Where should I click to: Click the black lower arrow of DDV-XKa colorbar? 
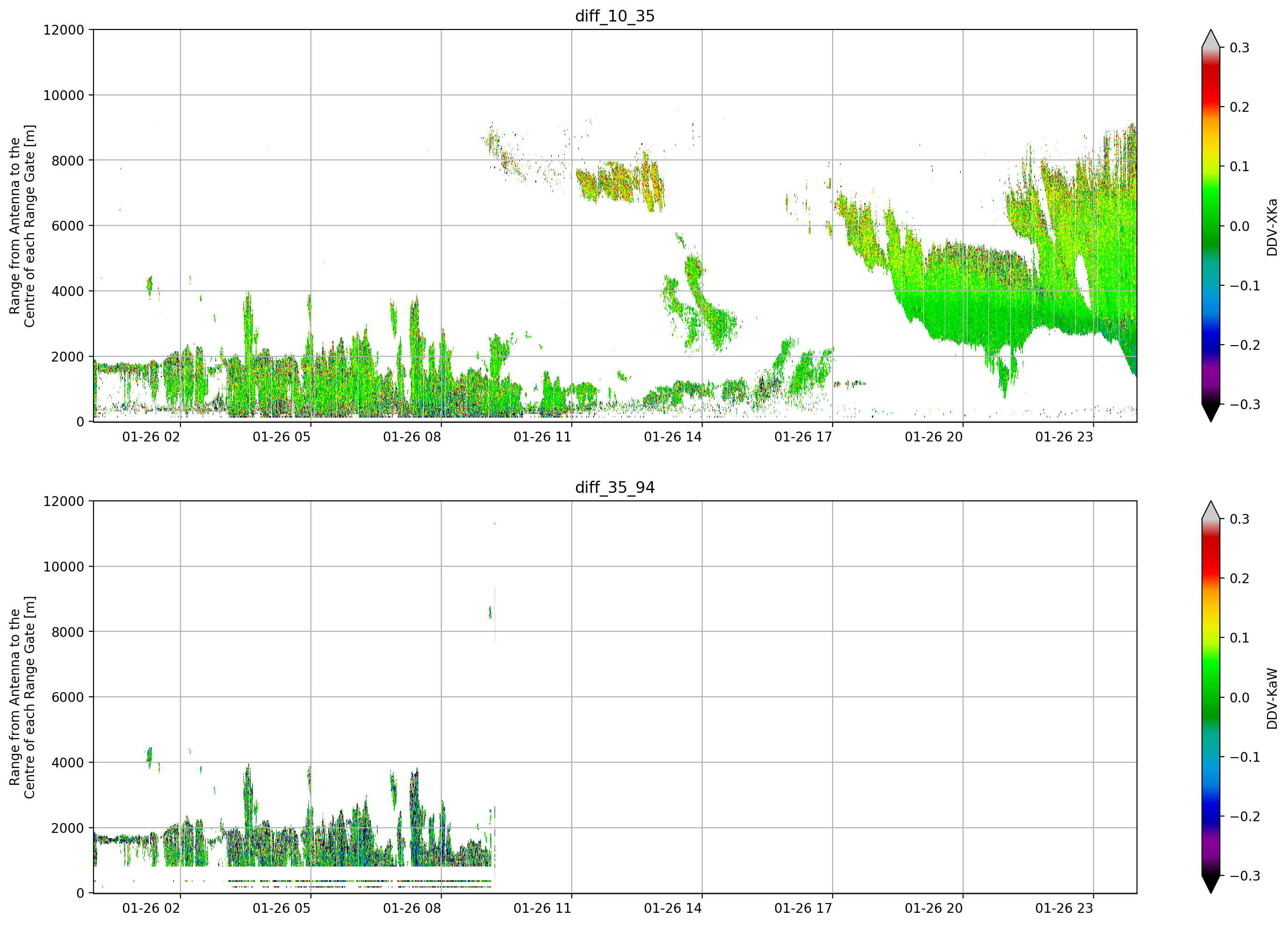(x=1211, y=412)
